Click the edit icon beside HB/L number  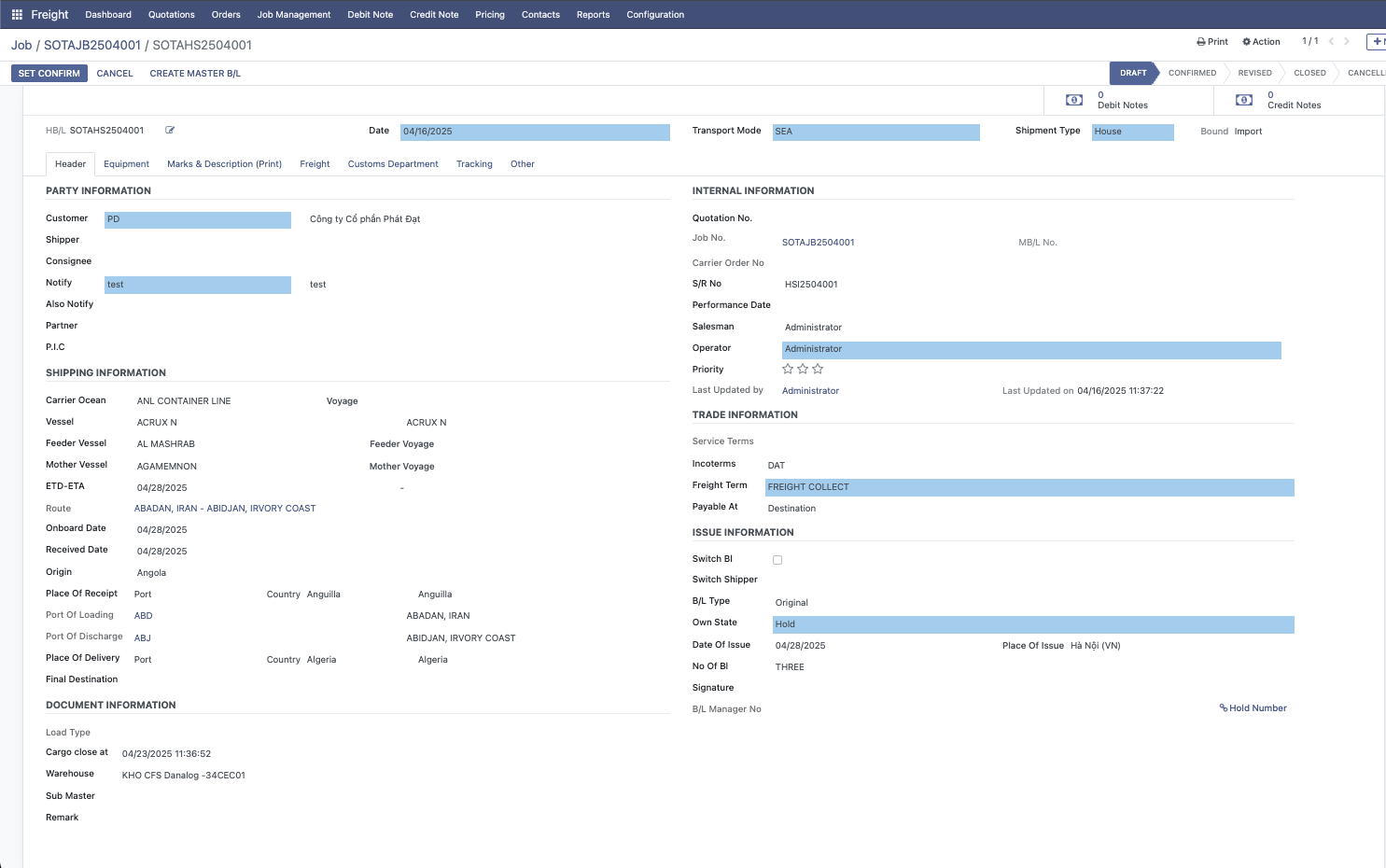[x=170, y=131]
